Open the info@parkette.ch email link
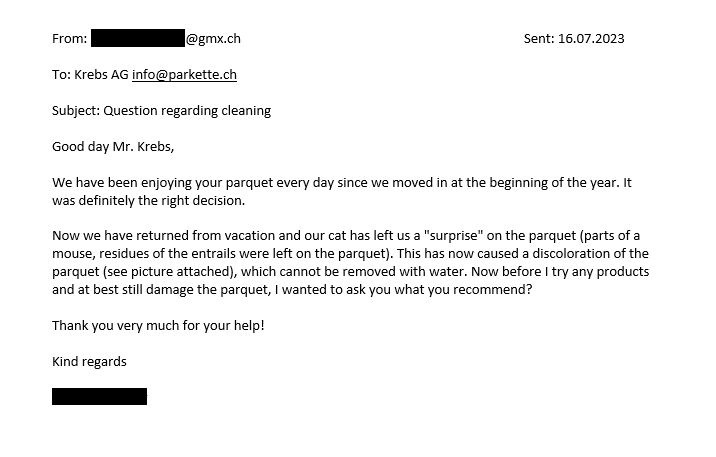716x457 pixels. [184, 74]
